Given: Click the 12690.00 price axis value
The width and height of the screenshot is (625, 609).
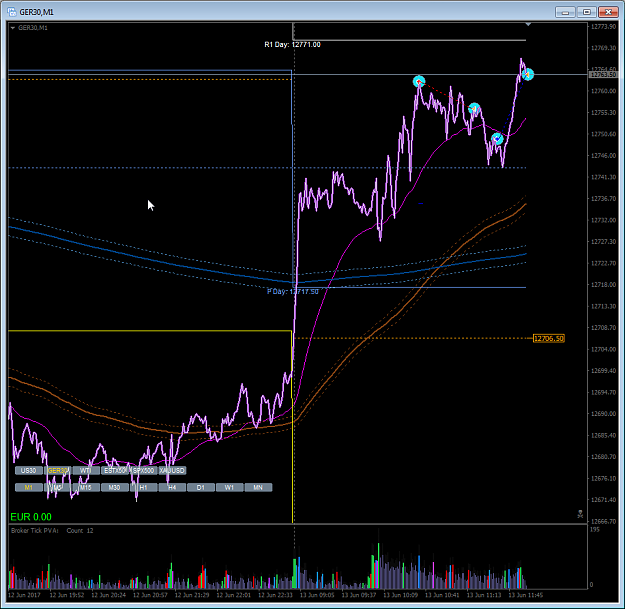Looking at the screenshot, I should coord(603,414).
